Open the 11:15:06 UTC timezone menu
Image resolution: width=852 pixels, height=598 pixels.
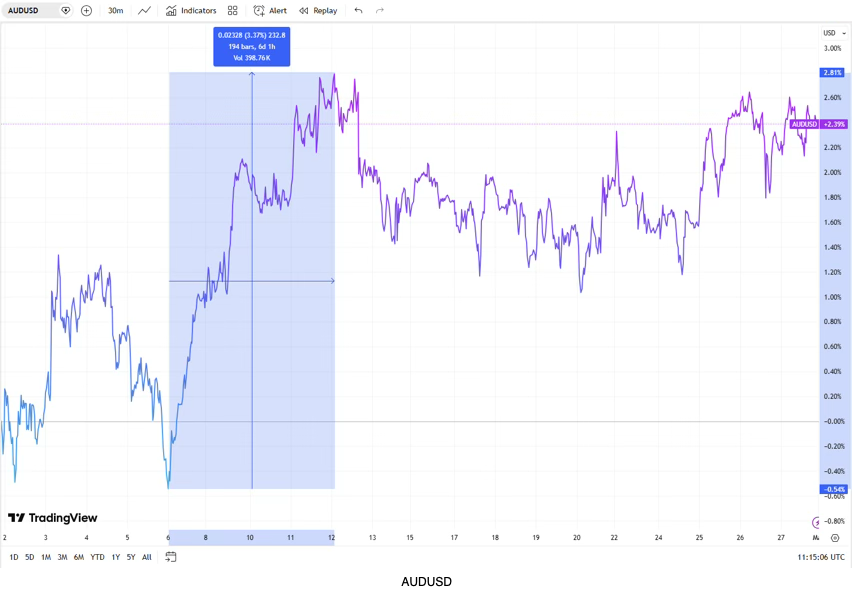click(x=820, y=557)
